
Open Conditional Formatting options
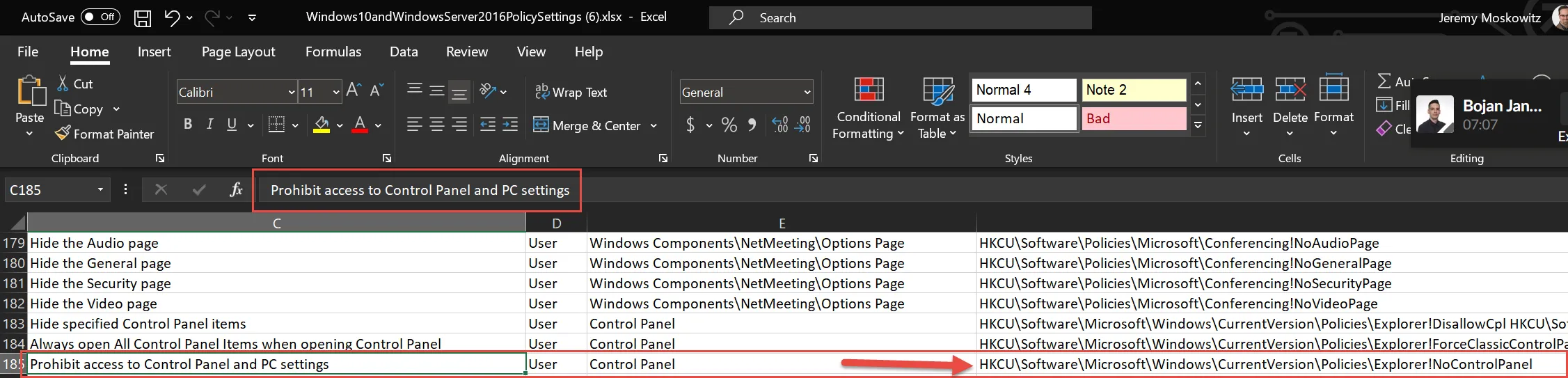tap(868, 109)
